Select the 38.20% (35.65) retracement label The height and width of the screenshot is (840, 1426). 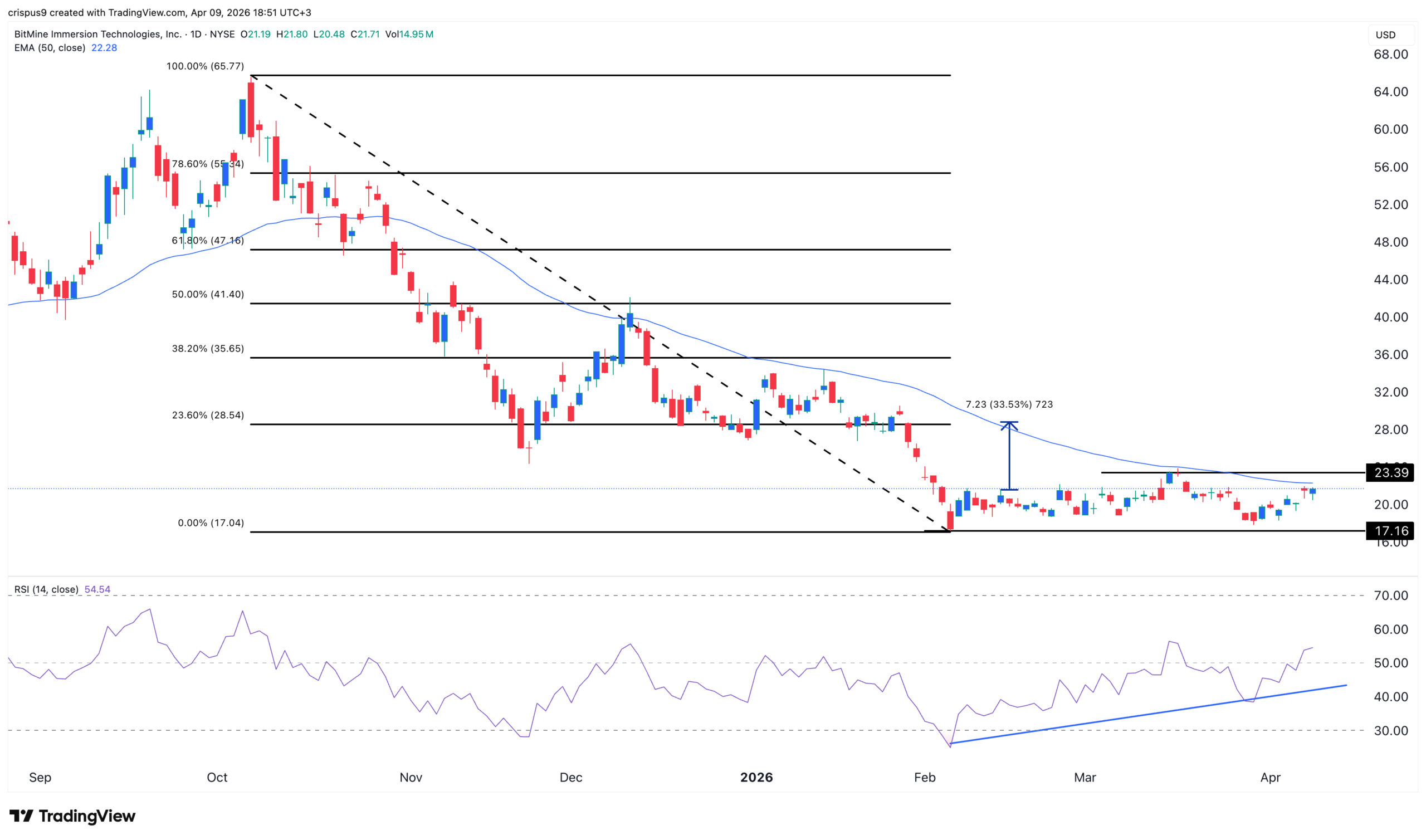click(208, 349)
